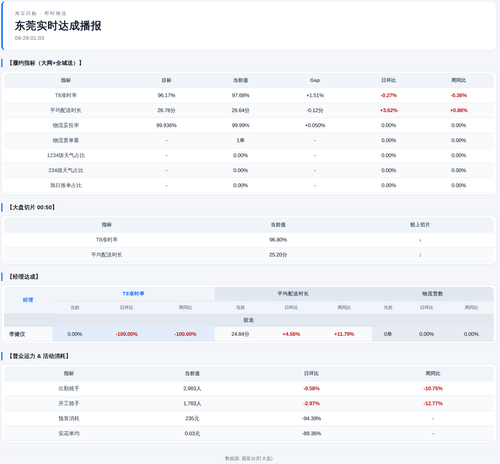Click red value +3.62%

click(x=389, y=110)
